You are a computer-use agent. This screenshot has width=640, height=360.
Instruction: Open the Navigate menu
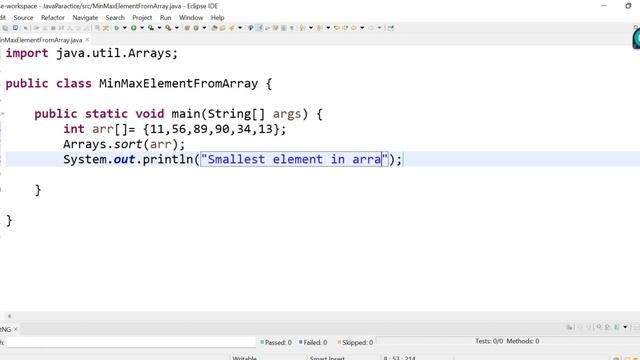(85, 18)
